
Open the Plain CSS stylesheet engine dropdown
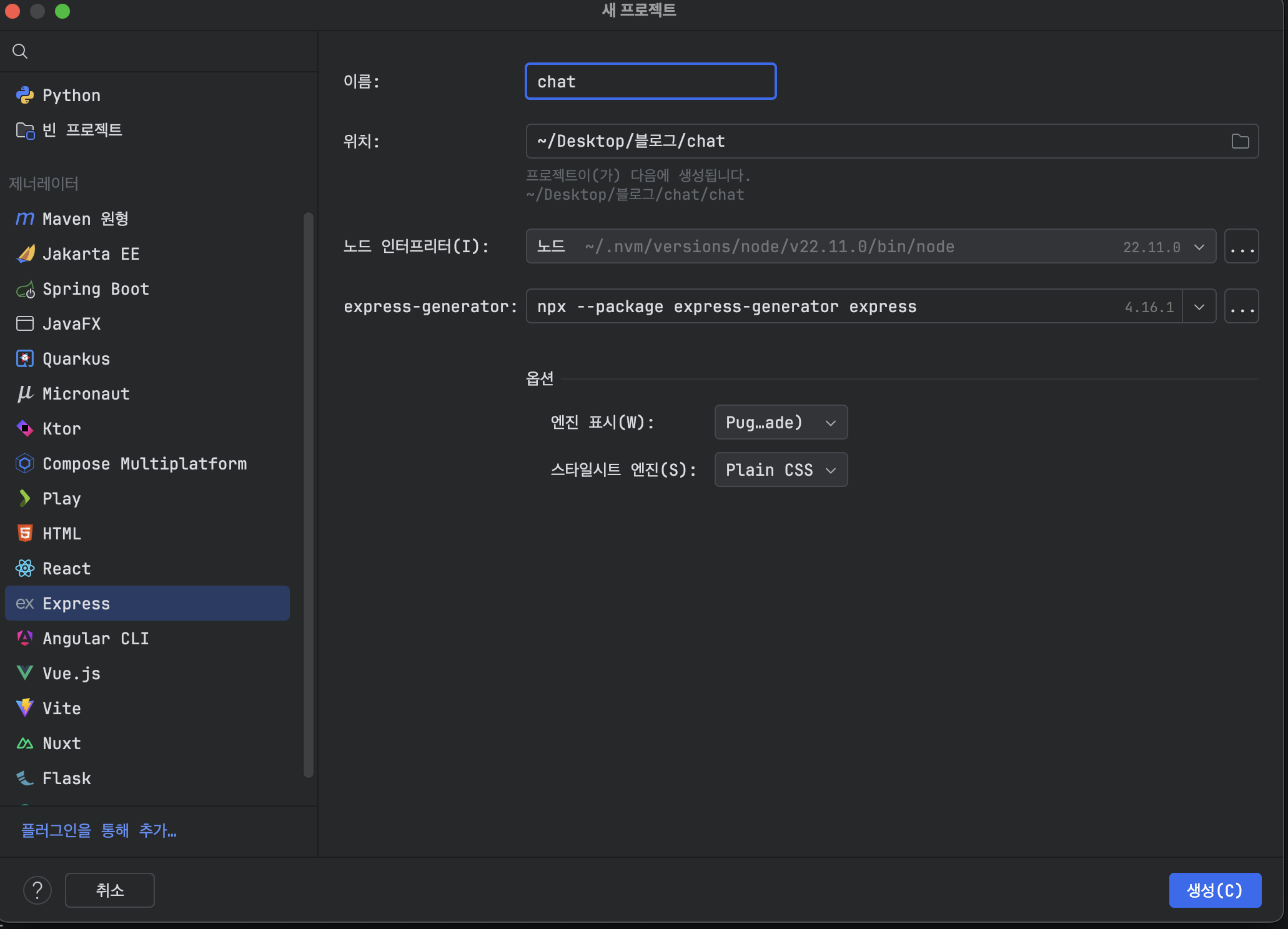tap(780, 469)
